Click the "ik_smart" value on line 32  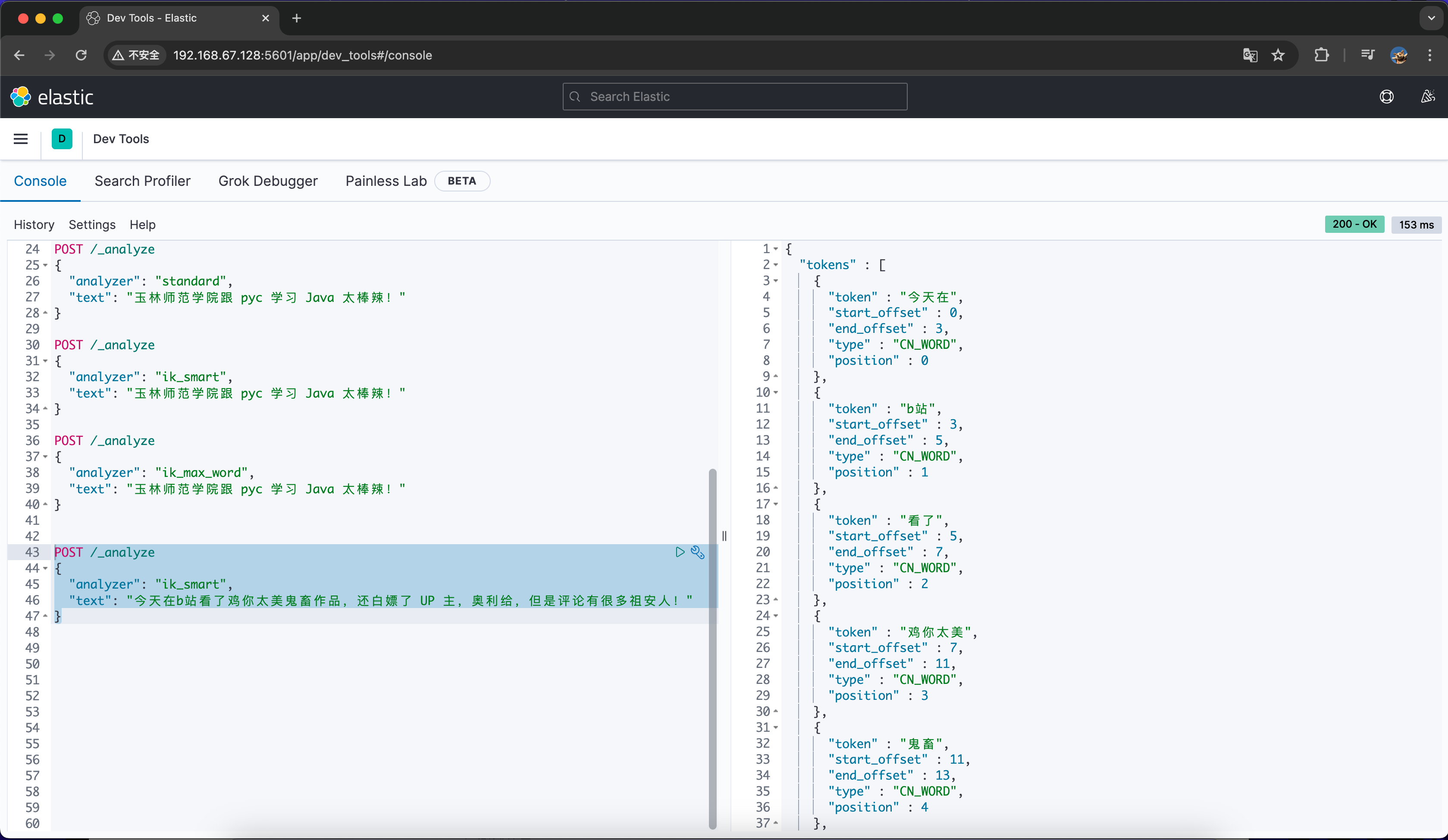coord(190,377)
